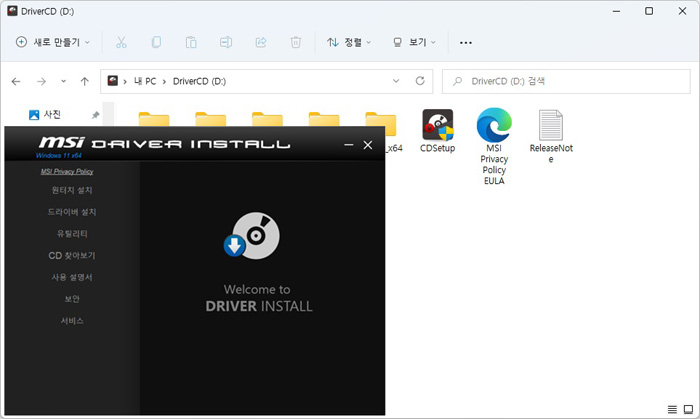The width and height of the screenshot is (700, 419).
Task: Switch to large thumbnails view icon
Action: pos(688,409)
